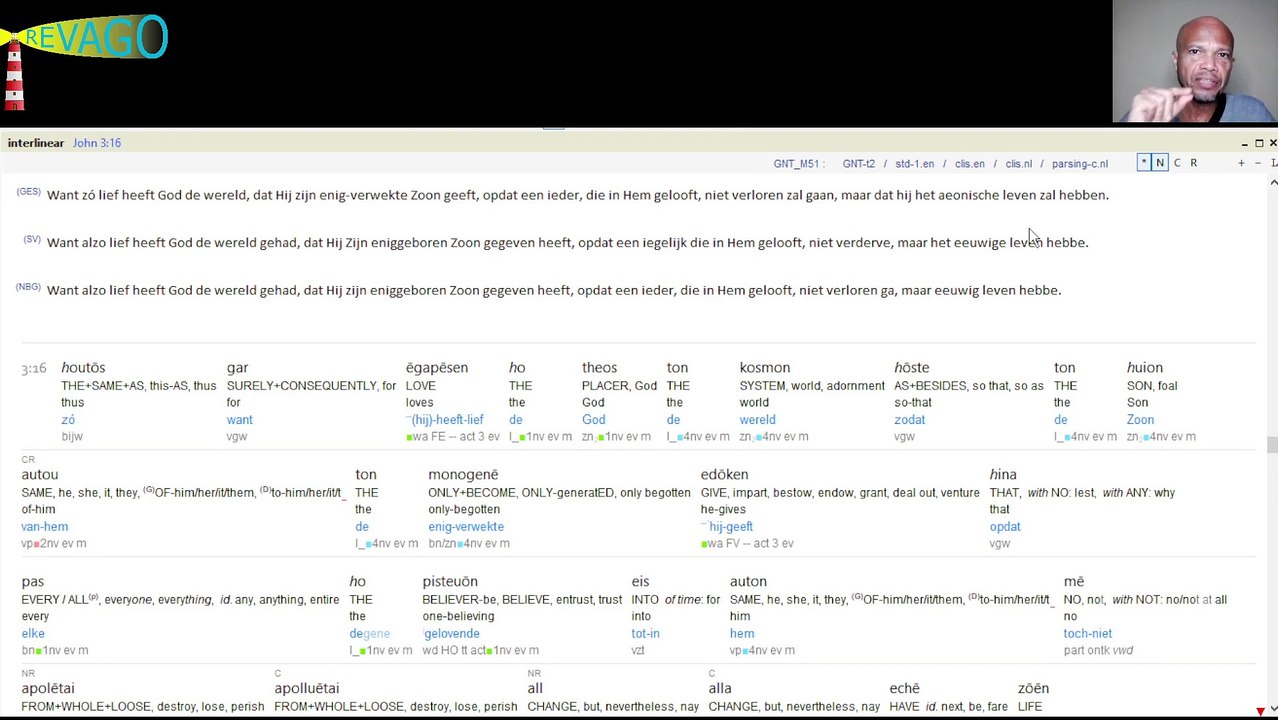Open the GNT_M51 source label
This screenshot has width=1278, height=720.
799,164
